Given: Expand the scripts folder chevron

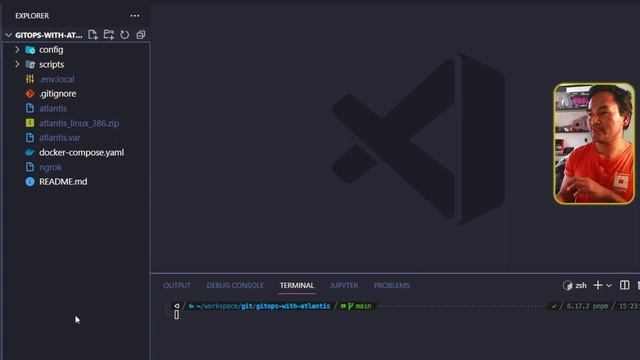Looking at the screenshot, I should 17,64.
